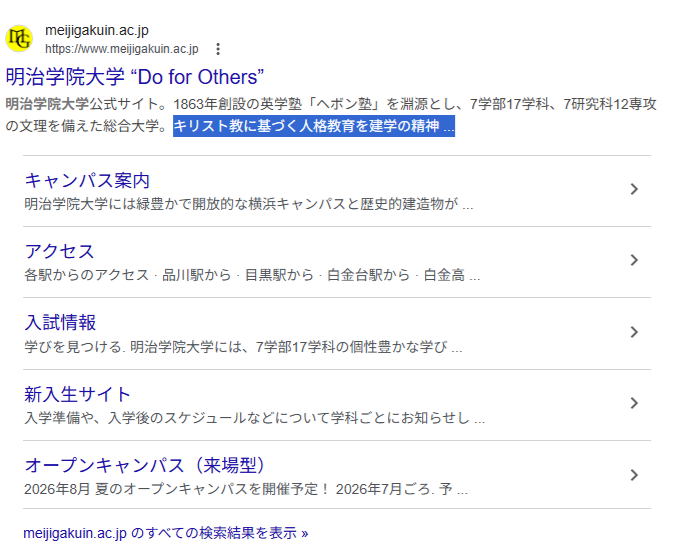Click the arrow chevron on the アクセス row

coord(634,261)
